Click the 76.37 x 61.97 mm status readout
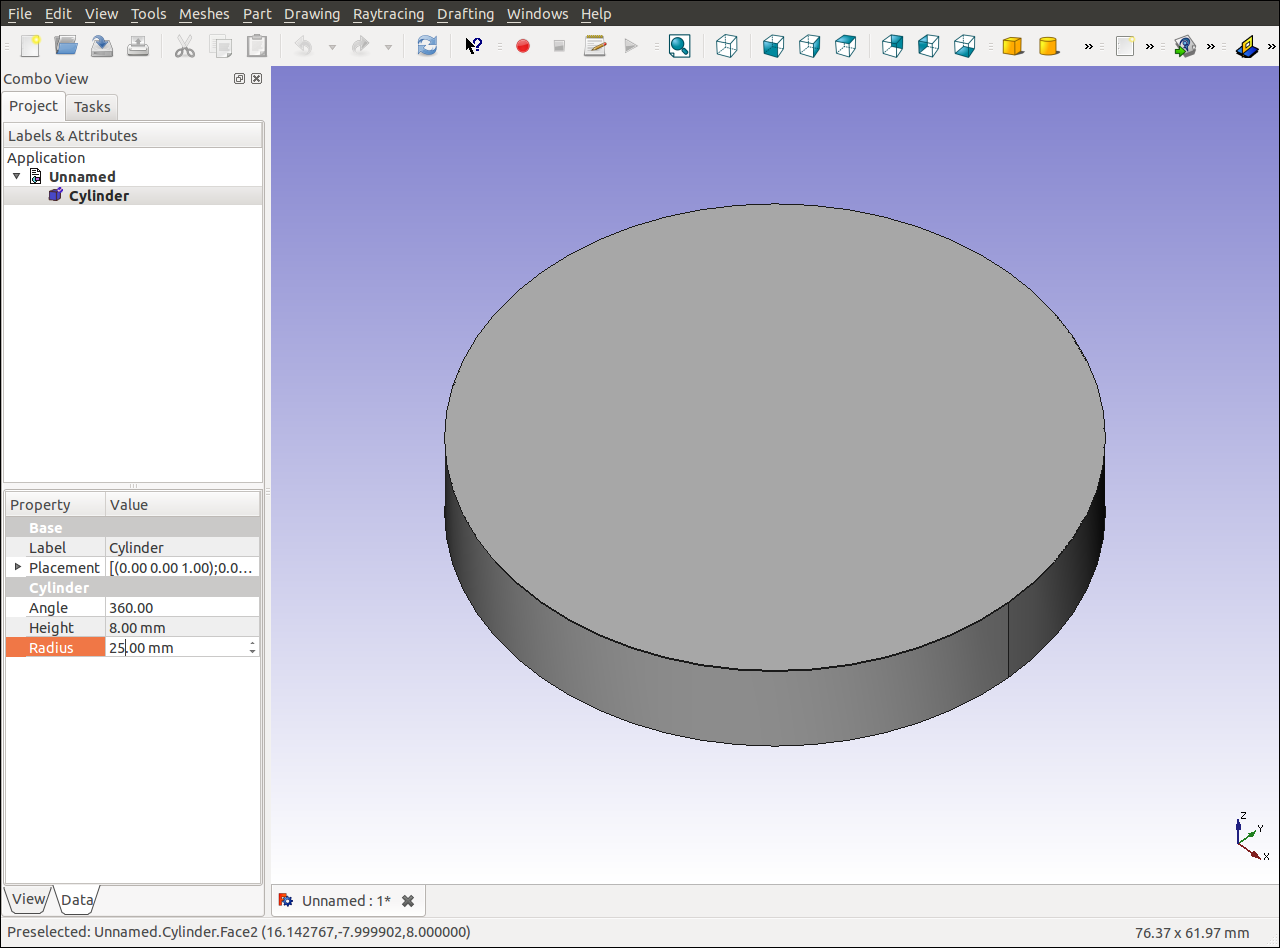 click(1192, 932)
